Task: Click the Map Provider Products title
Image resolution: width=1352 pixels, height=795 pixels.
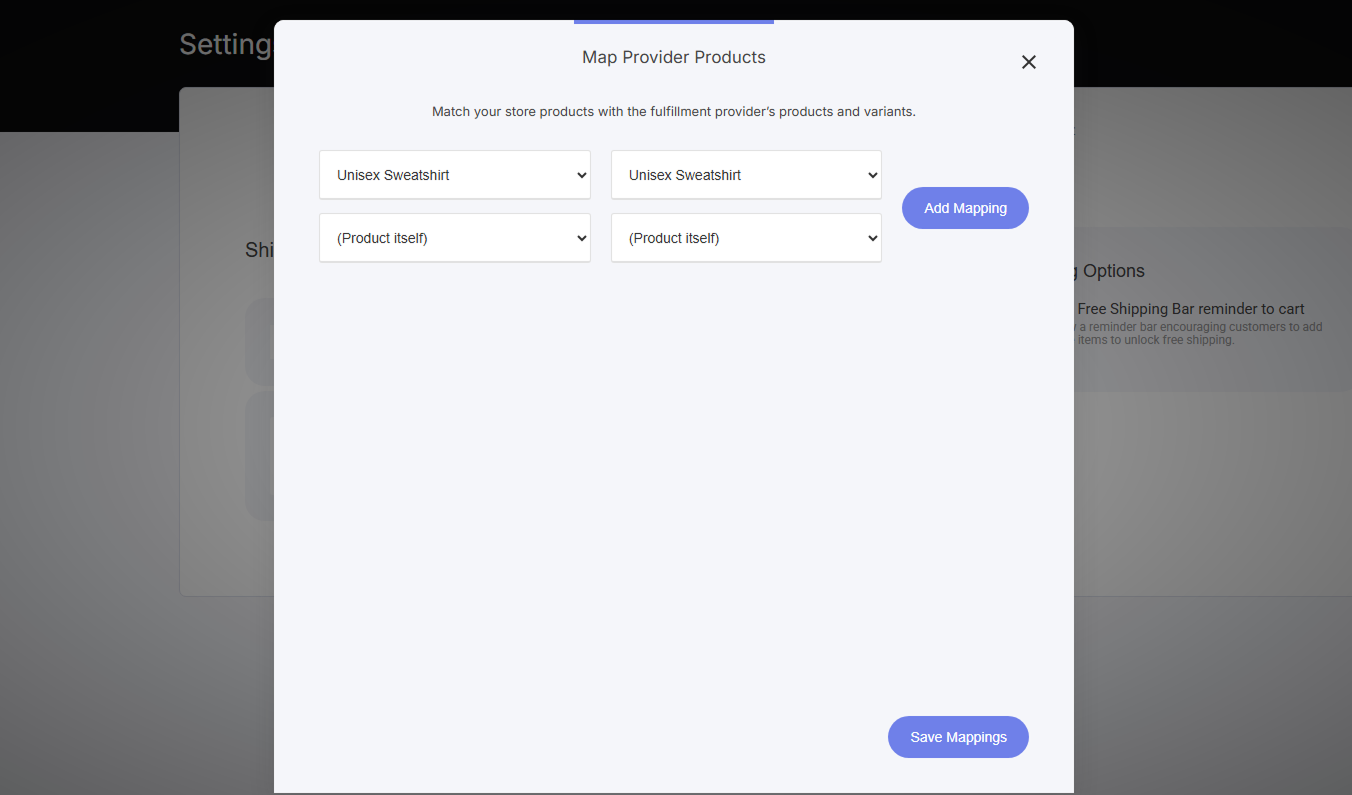Action: [x=674, y=58]
